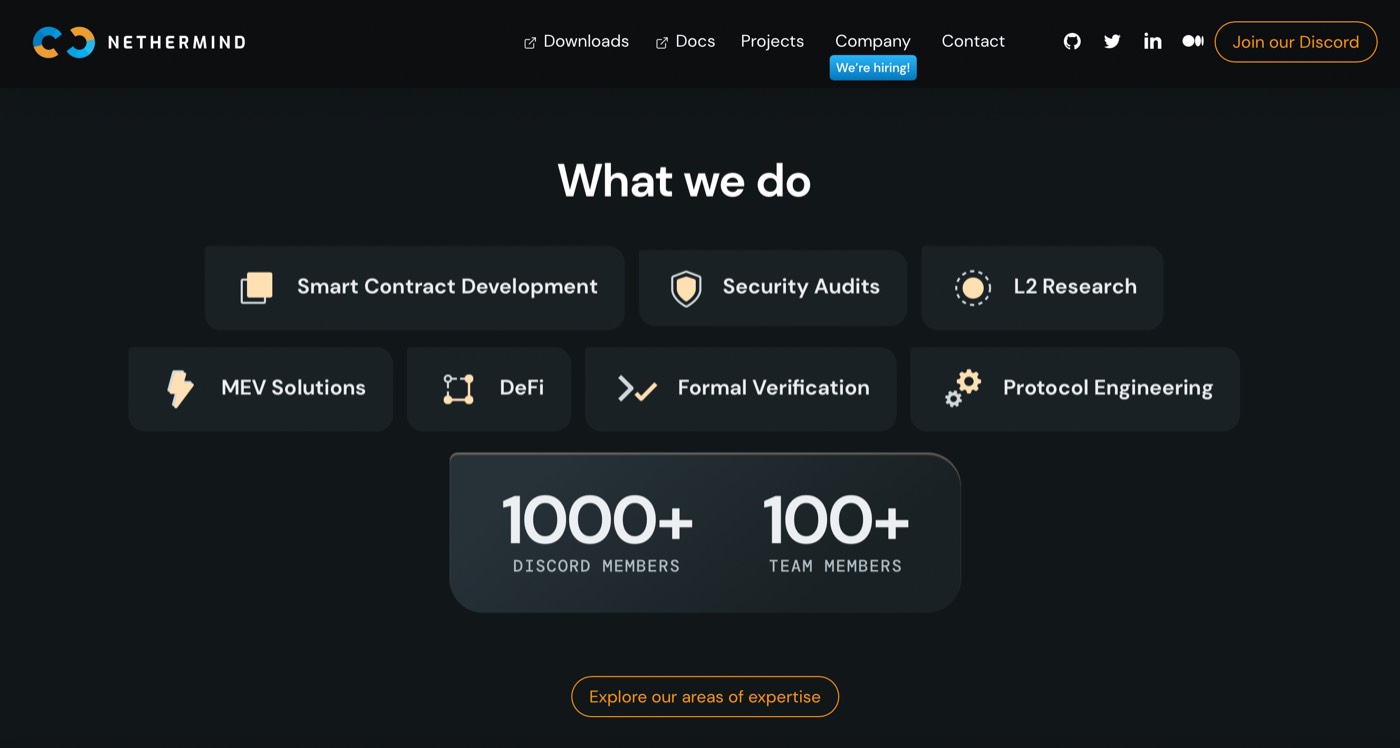
Task: Click the TEAM MEMBERS caption
Action: point(835,566)
